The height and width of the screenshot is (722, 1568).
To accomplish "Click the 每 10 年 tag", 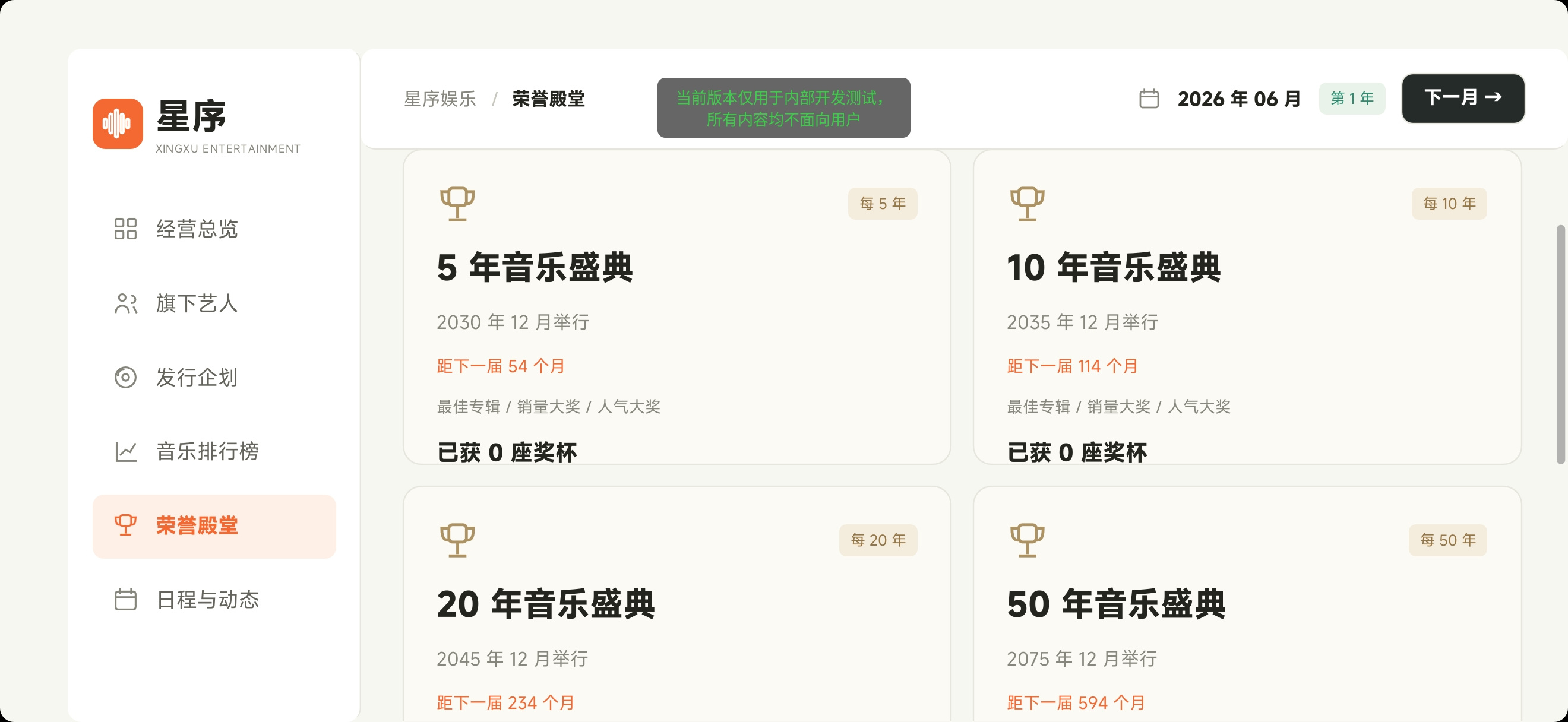I will 1449,203.
